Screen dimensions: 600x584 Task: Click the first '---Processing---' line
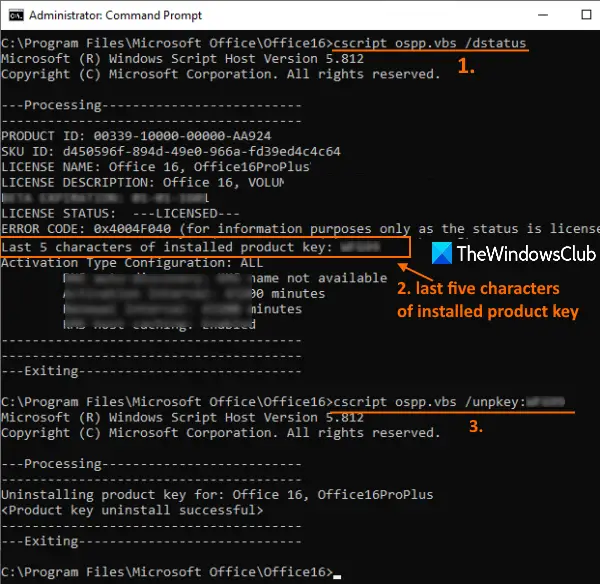(x=152, y=105)
